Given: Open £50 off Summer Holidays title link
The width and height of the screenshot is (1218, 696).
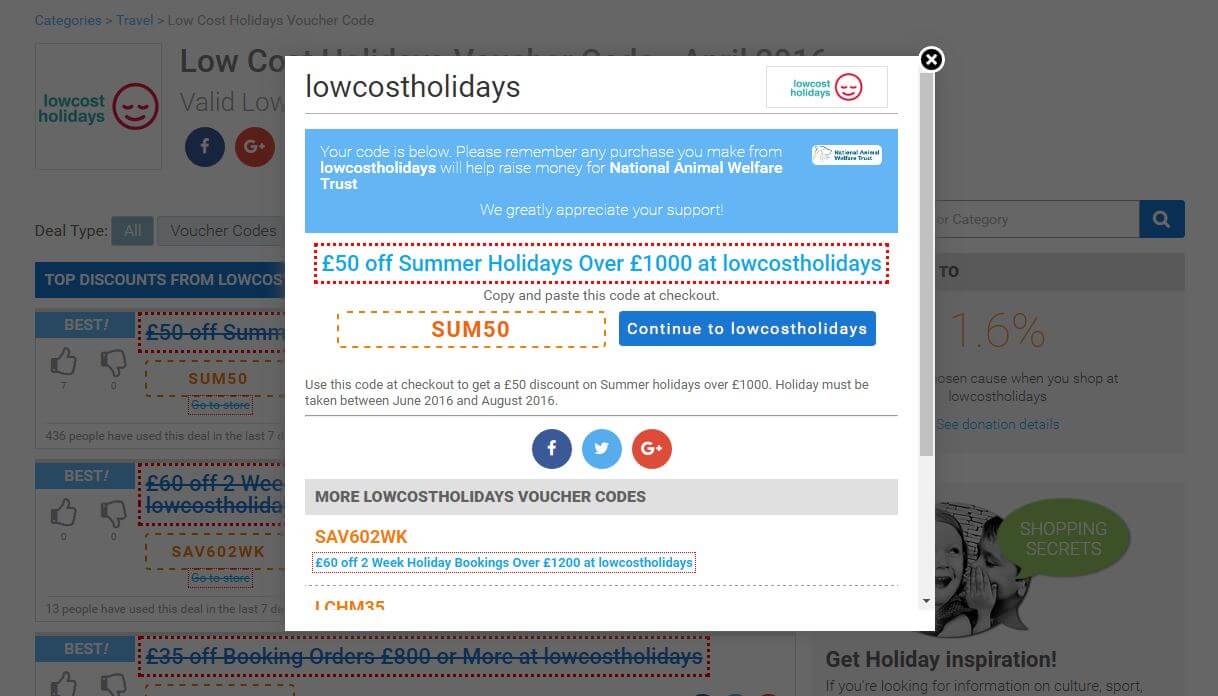Looking at the screenshot, I should pyautogui.click(x=601, y=263).
